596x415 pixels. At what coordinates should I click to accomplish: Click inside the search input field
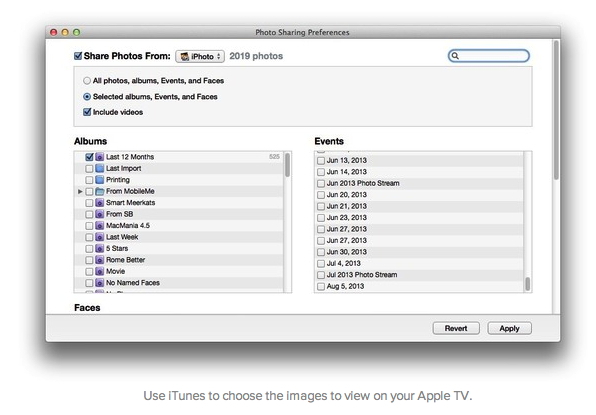(489, 56)
